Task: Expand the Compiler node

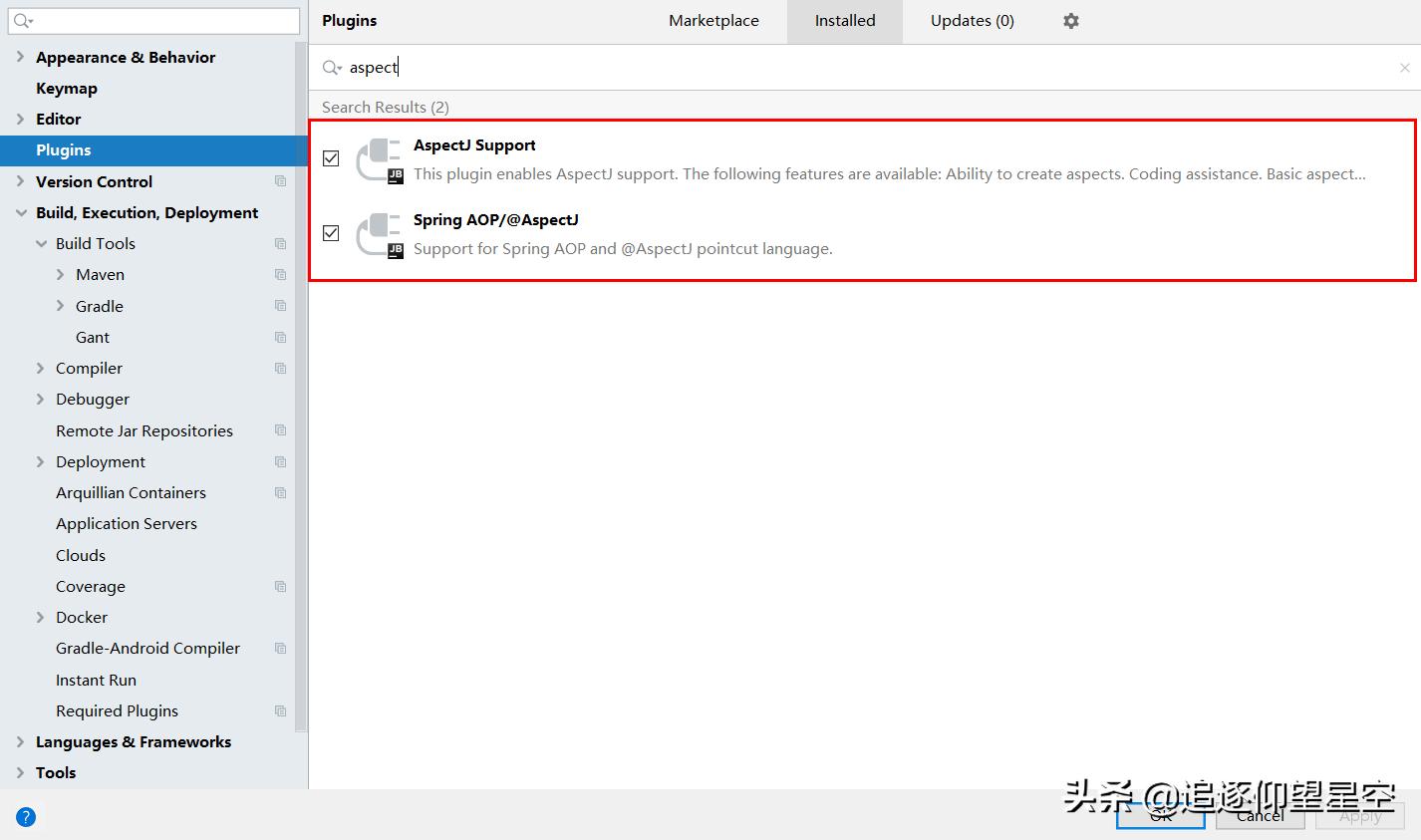Action: (x=41, y=368)
